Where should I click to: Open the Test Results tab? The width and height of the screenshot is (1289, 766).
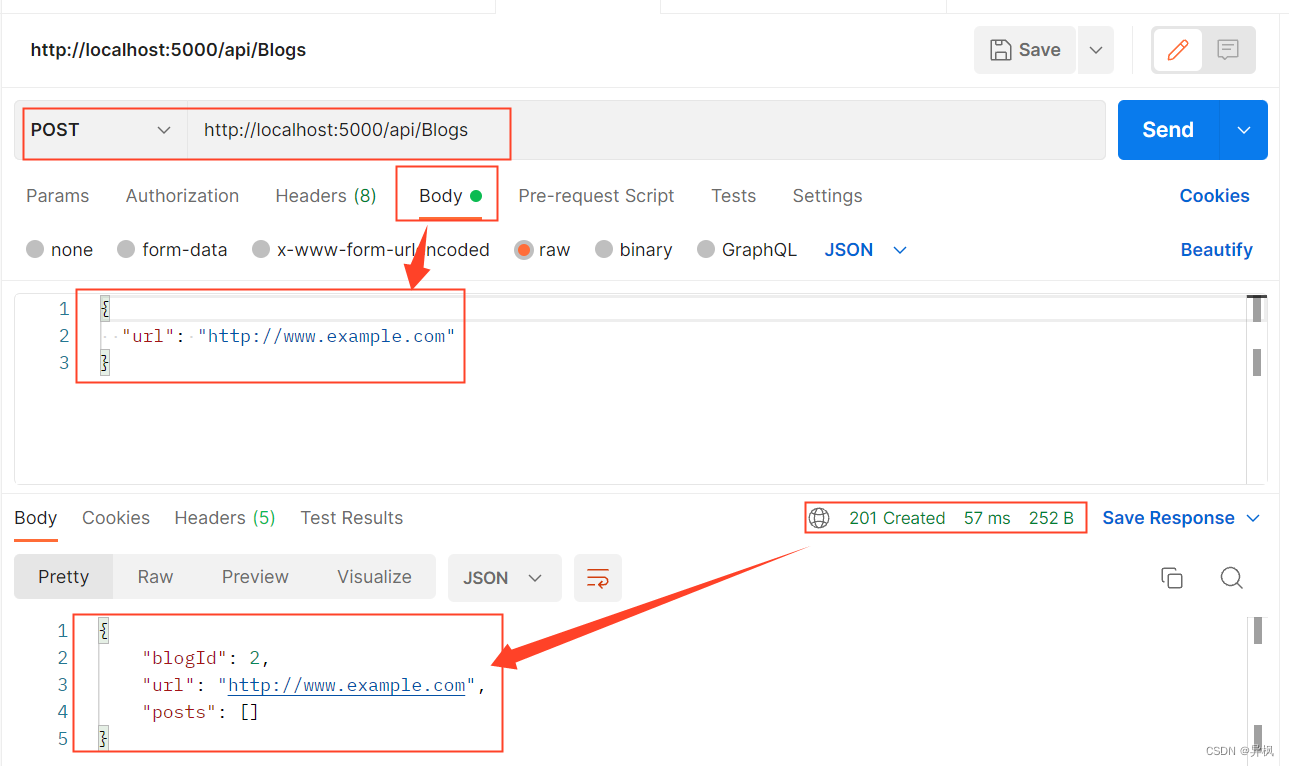[352, 518]
